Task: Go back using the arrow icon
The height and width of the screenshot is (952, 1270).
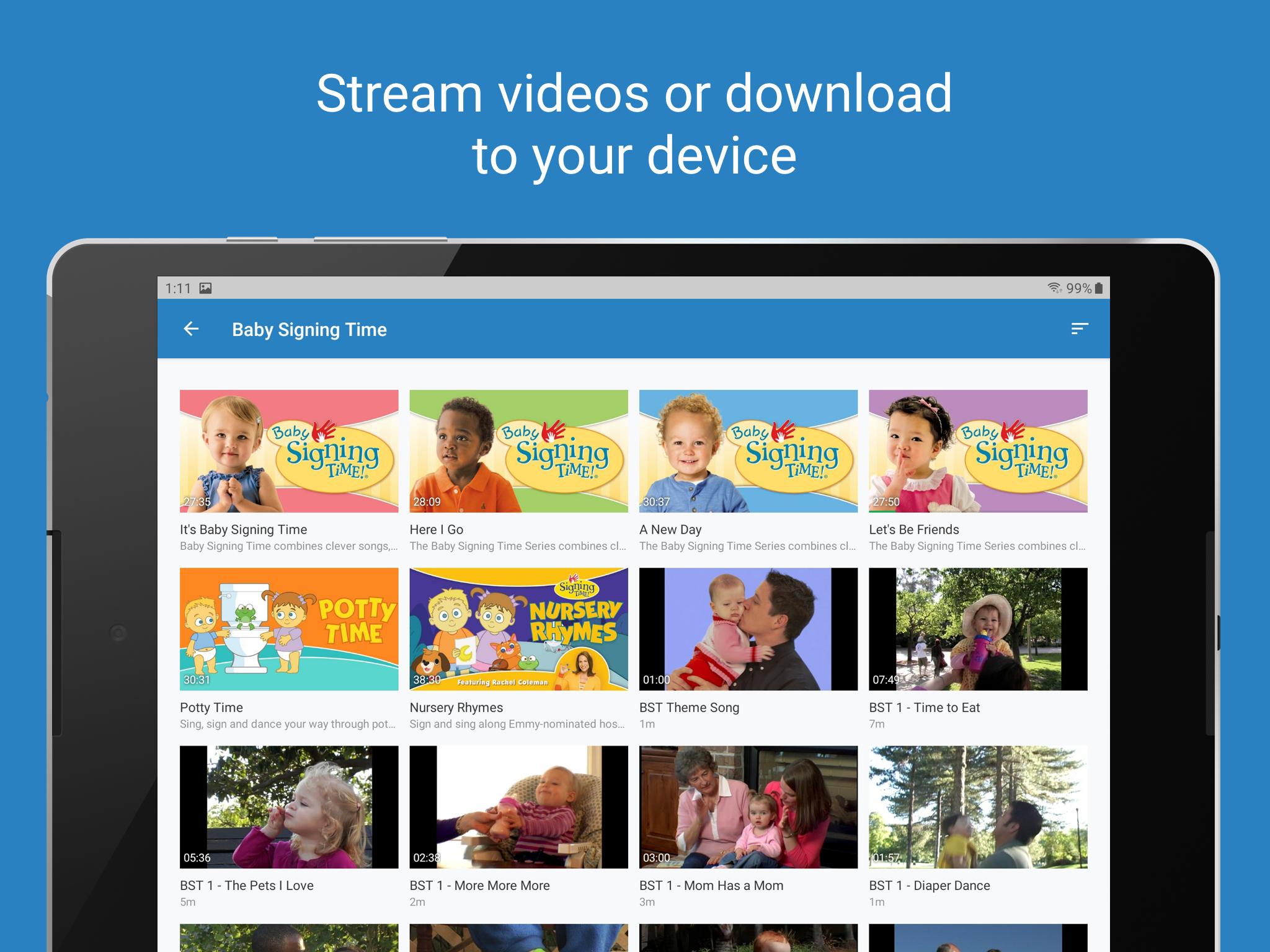Action: click(191, 329)
